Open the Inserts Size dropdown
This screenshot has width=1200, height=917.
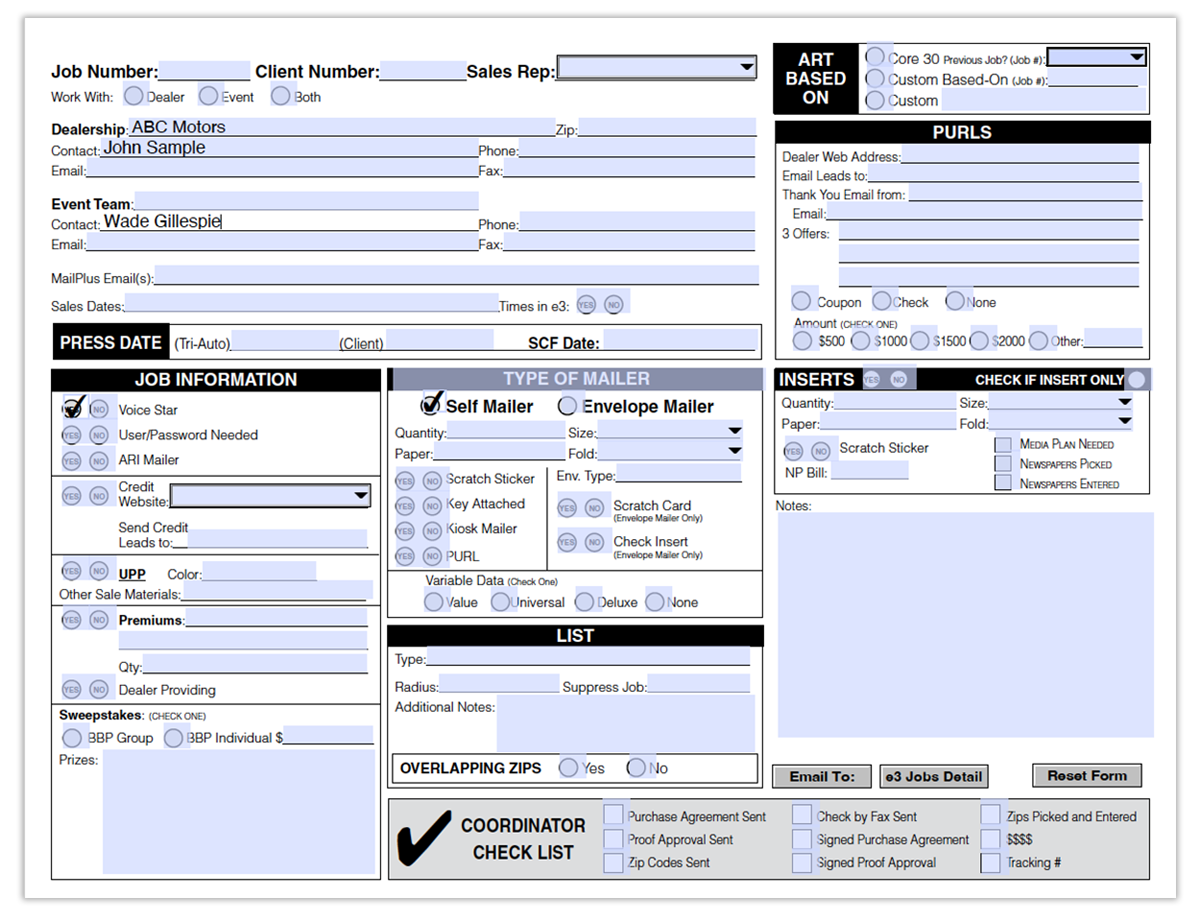pyautogui.click(x=1060, y=402)
